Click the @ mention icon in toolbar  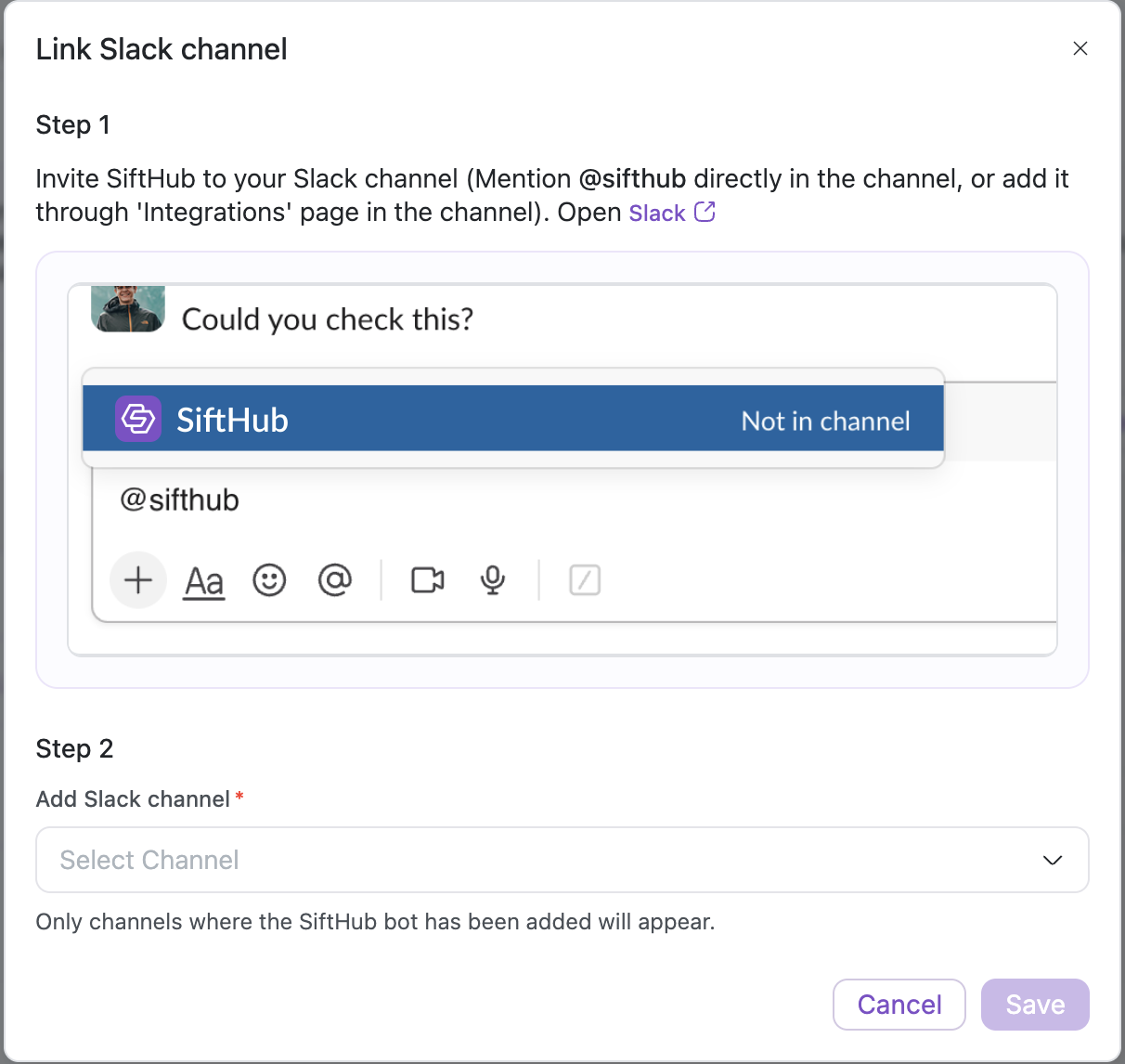tap(335, 580)
